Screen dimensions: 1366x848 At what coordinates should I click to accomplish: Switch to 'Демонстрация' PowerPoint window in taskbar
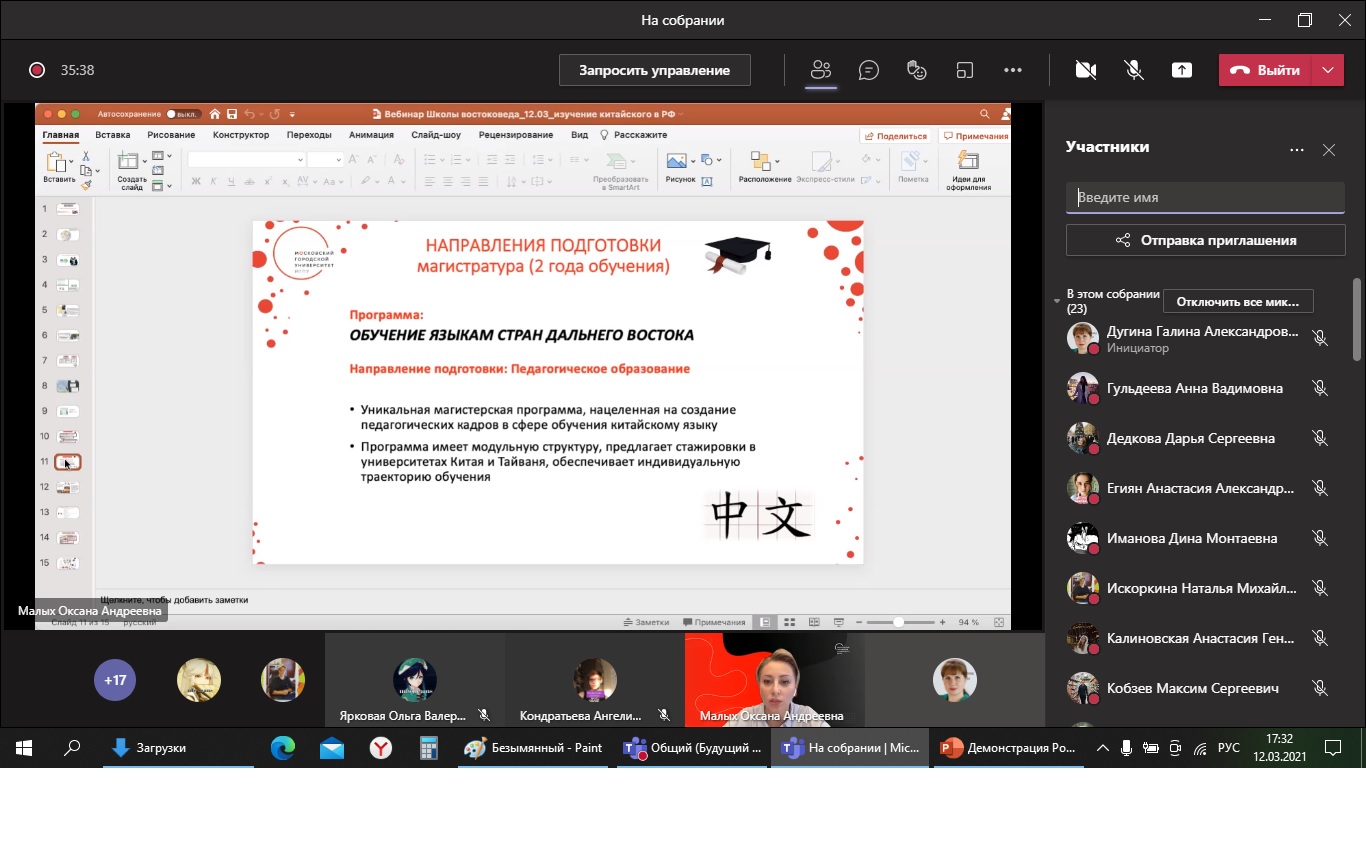pos(1008,748)
